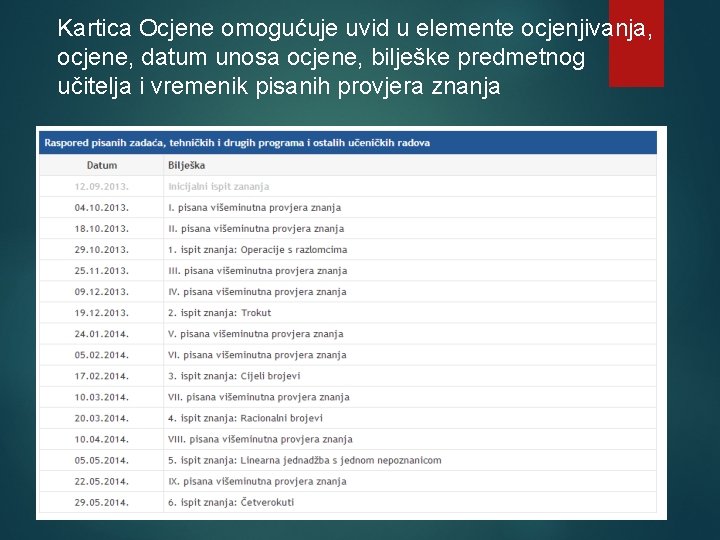Click '4. ispit znanja: Racionalni brojevi'
Image resolution: width=720 pixels, height=540 pixels.
click(246, 419)
